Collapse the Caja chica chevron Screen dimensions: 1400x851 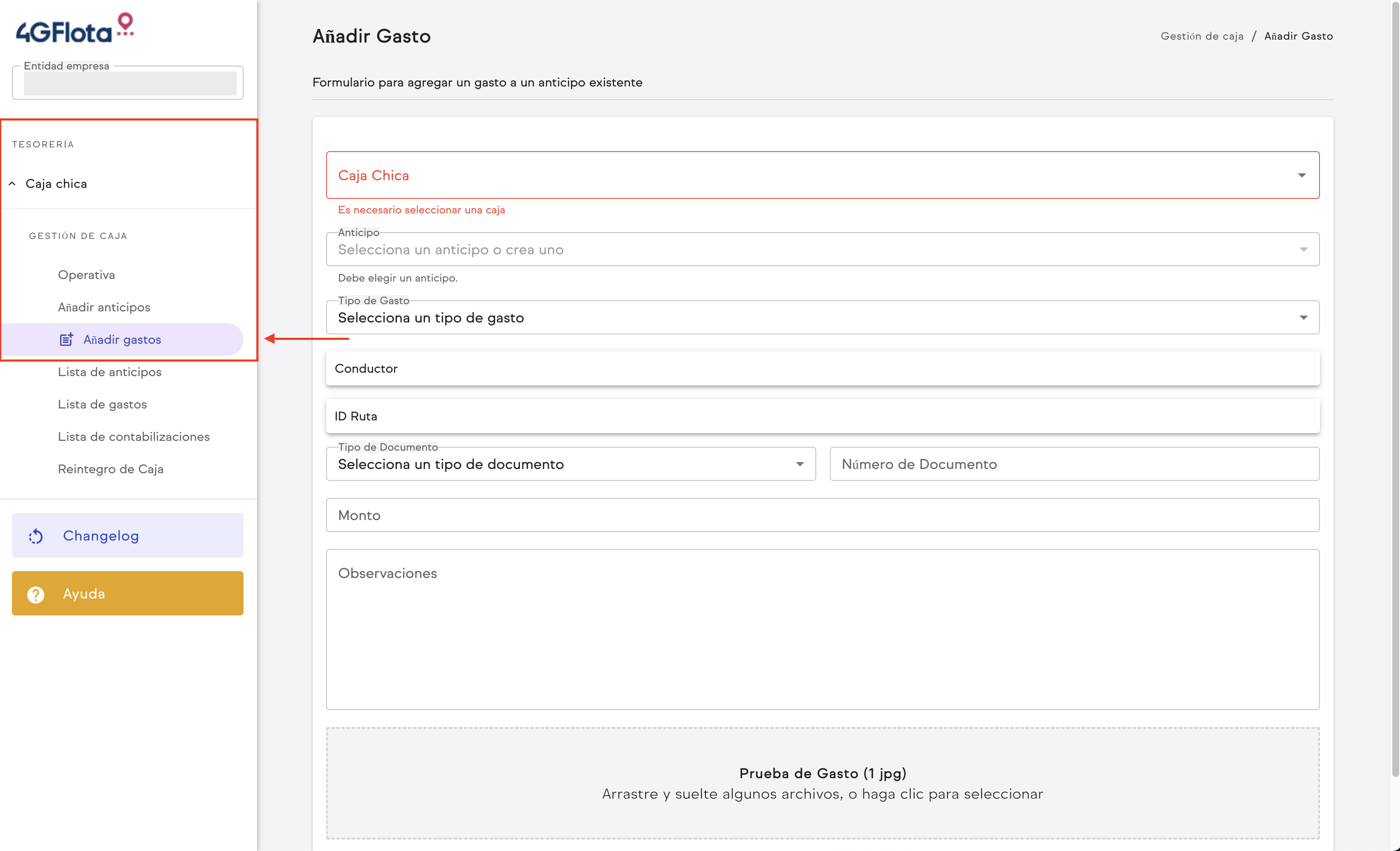click(12, 184)
